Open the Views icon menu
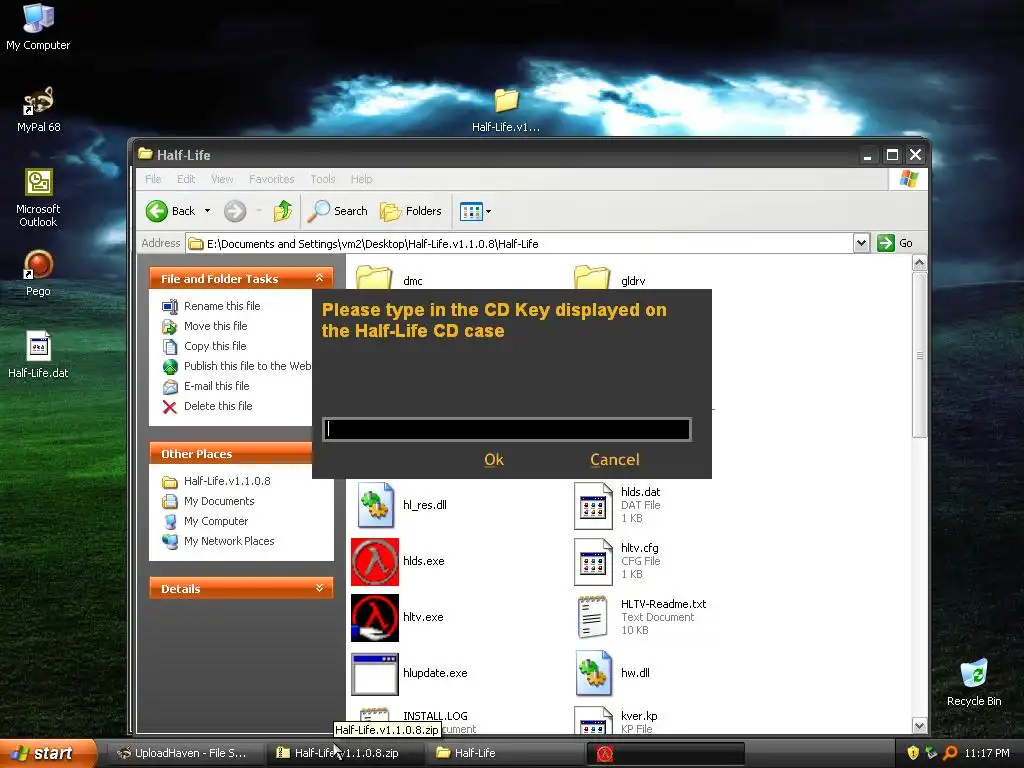Screen dimensions: 1024x768 [475, 211]
